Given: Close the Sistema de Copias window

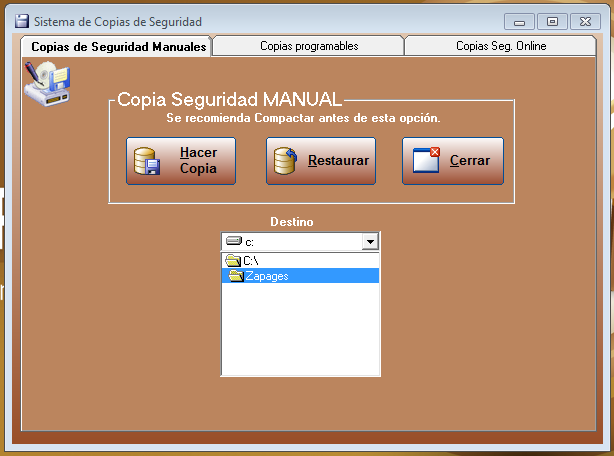Looking at the screenshot, I should (x=585, y=22).
